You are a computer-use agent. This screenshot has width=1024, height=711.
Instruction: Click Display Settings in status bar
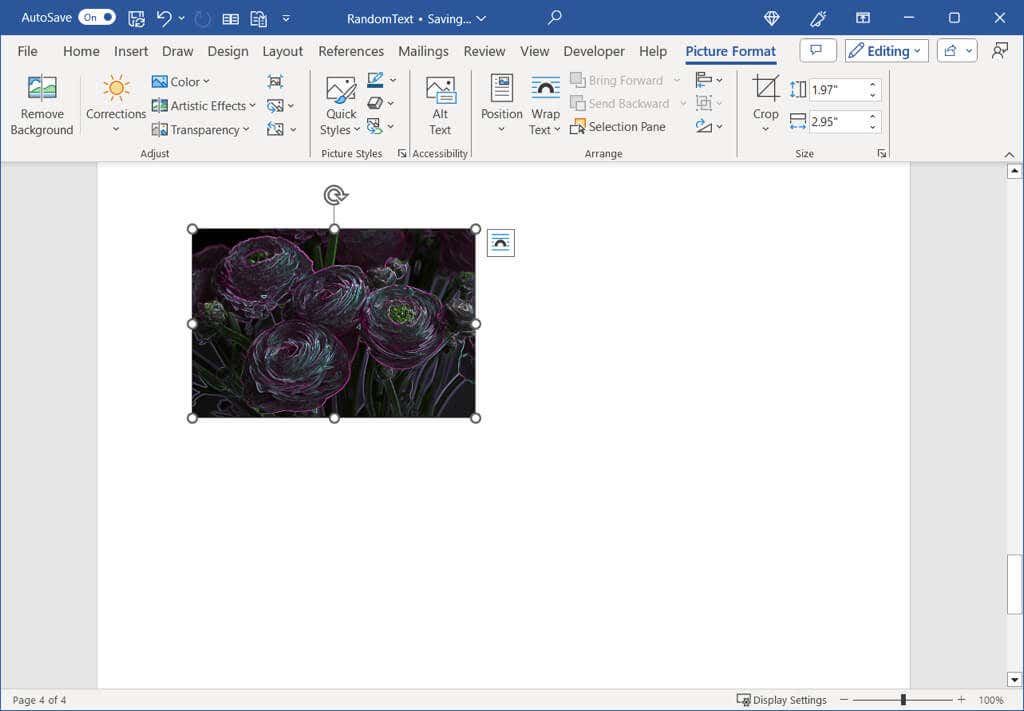(782, 700)
